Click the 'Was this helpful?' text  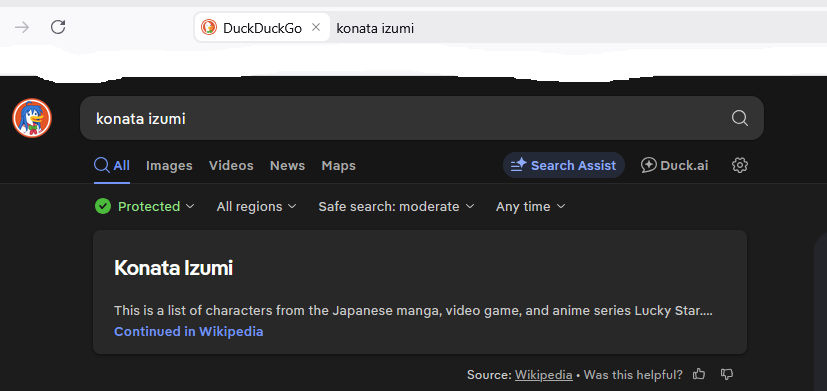[633, 375]
